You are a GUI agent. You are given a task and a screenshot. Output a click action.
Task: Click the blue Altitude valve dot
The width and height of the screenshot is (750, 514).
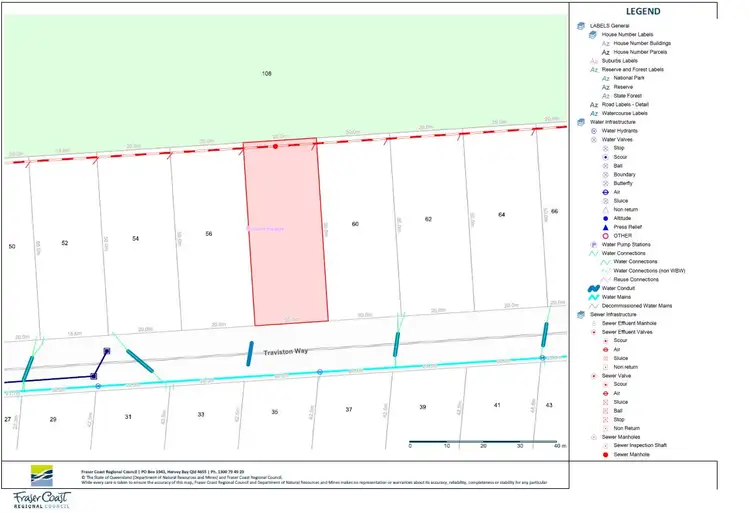(605, 219)
